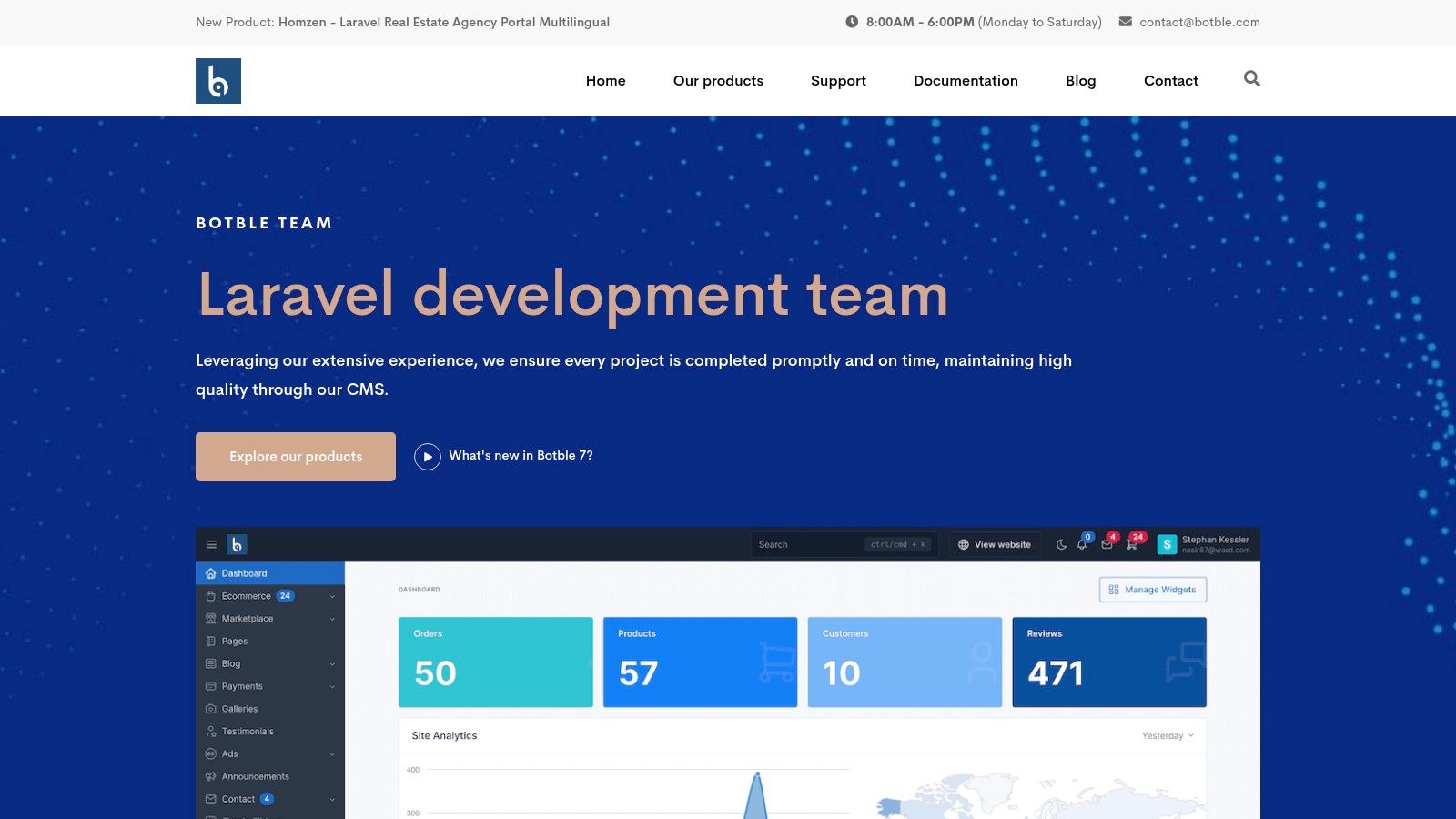Open Documentation in the top navigation
This screenshot has height=819, width=1456.
click(x=966, y=81)
